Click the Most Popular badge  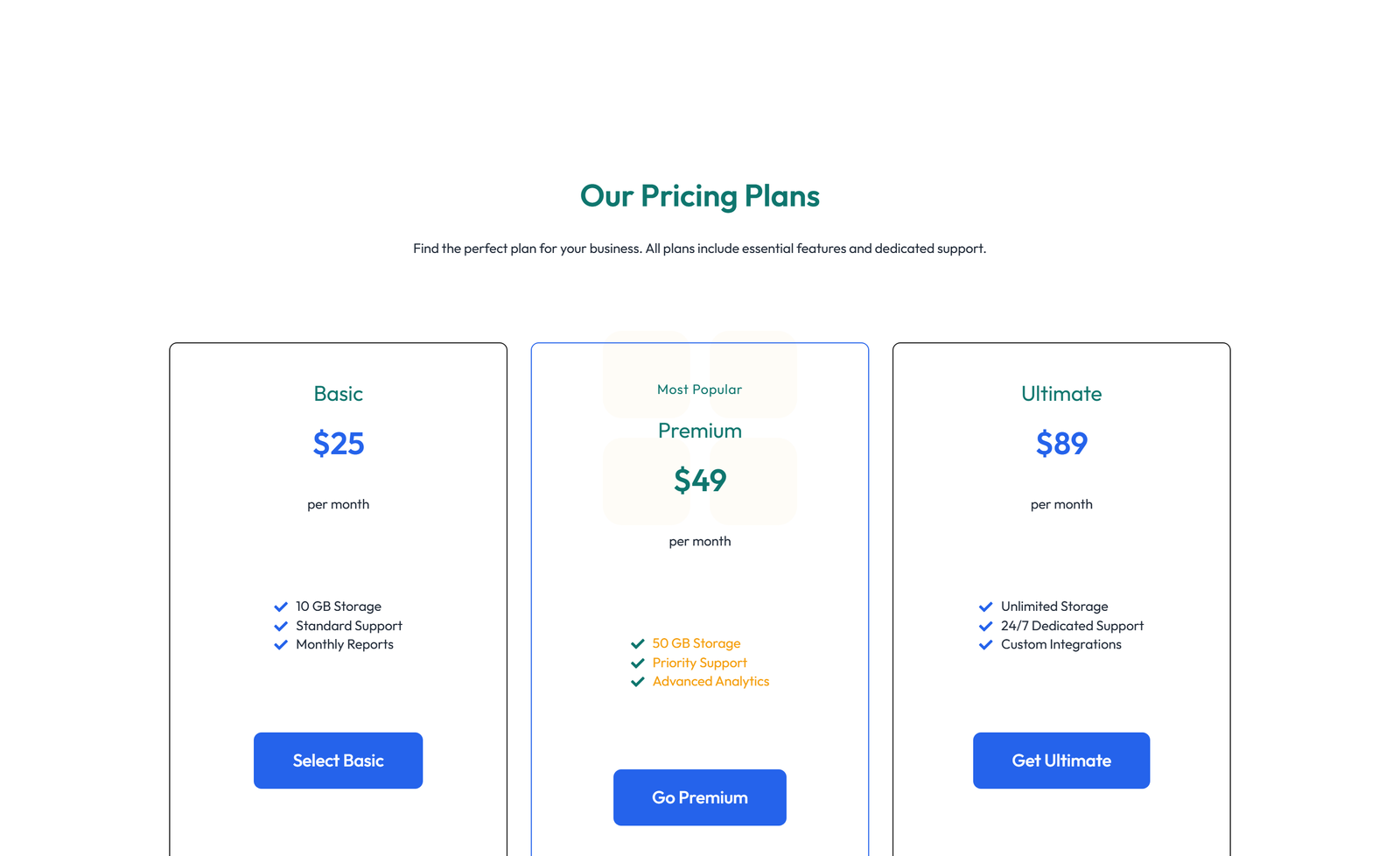[x=699, y=389]
